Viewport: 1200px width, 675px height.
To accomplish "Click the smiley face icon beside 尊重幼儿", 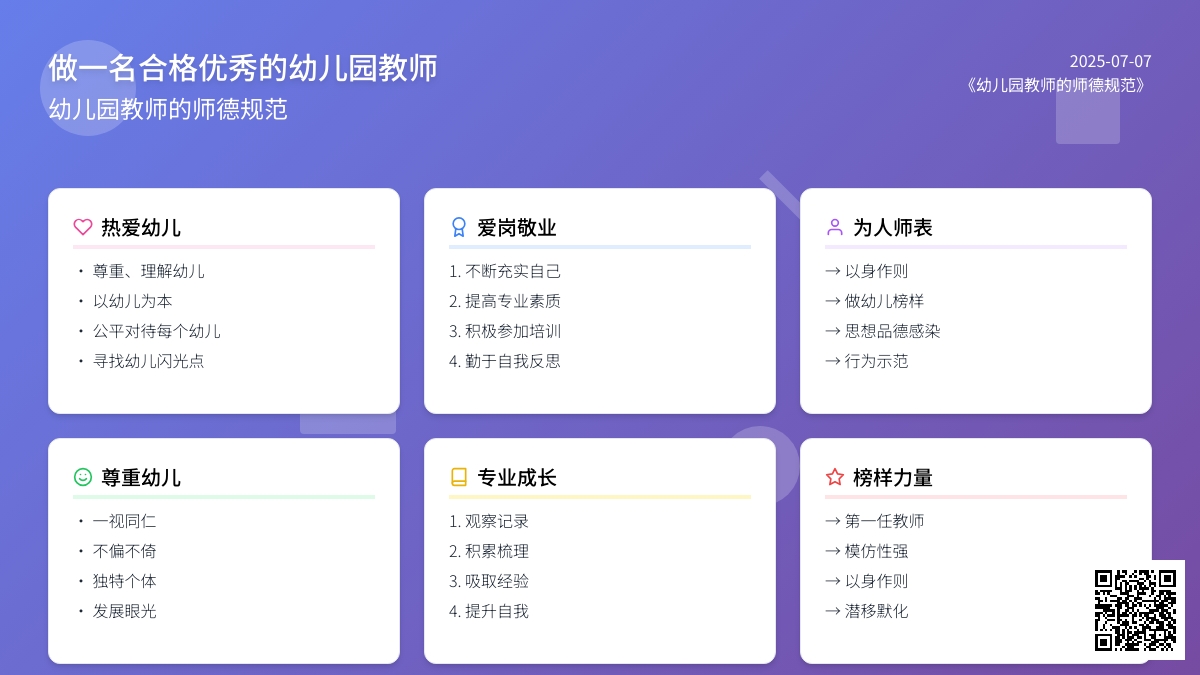I will coord(83,477).
